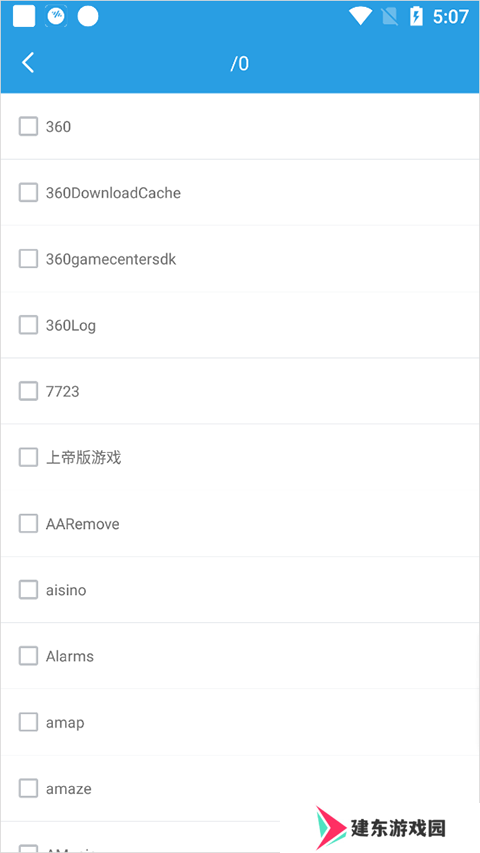This screenshot has height=853, width=480.
Task: Tap the no-SIM signal icon
Action: pos(390,16)
